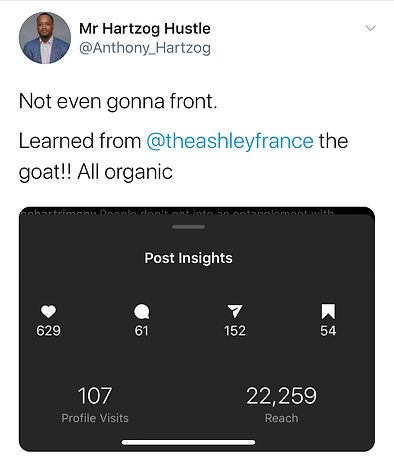Select the 152 shares count
Screen dimensions: 394x468
pos(235,331)
